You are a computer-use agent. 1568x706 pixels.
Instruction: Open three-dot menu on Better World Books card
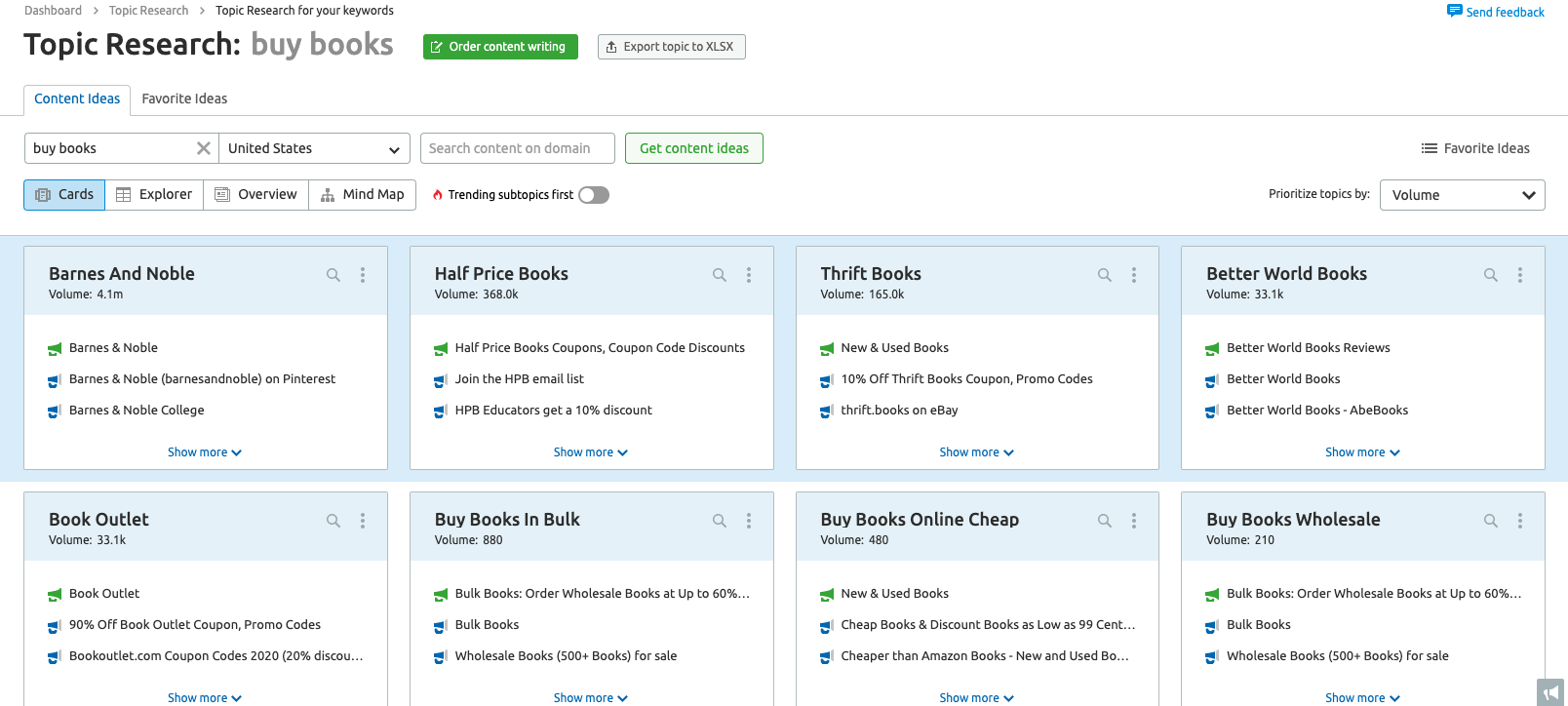(1520, 275)
